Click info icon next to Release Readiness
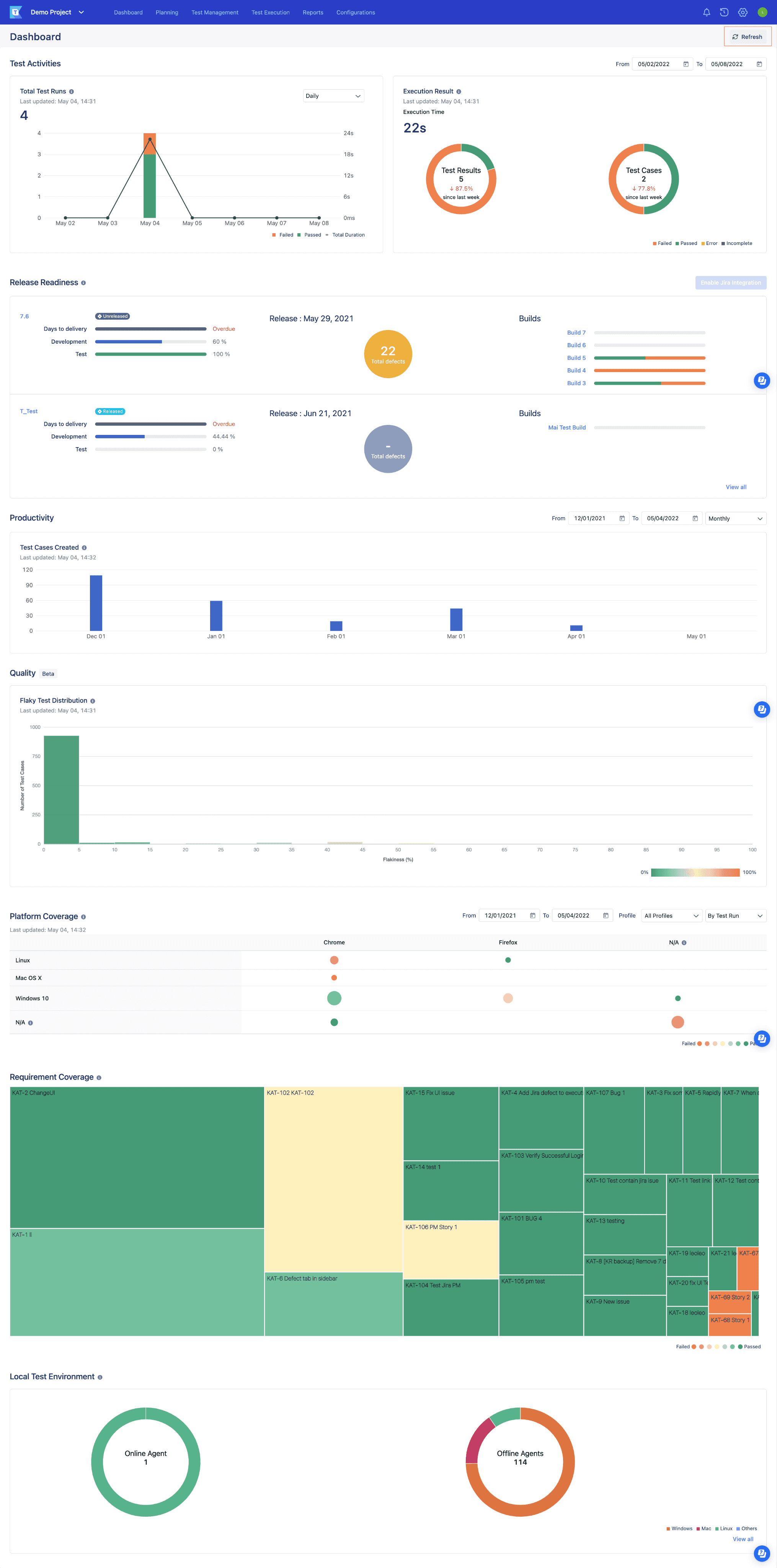 [83, 283]
